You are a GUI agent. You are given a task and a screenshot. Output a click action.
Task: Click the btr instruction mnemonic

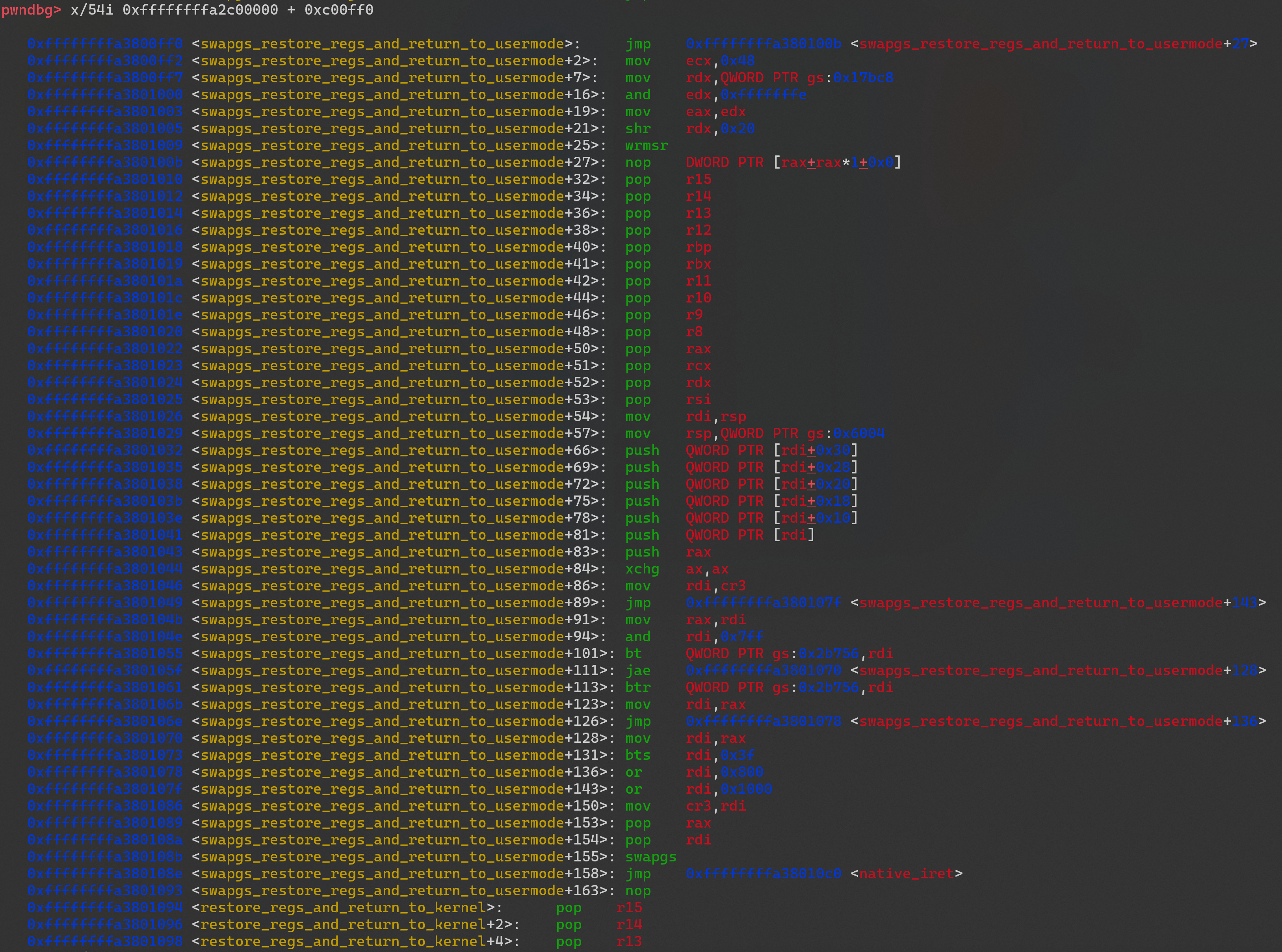637,687
